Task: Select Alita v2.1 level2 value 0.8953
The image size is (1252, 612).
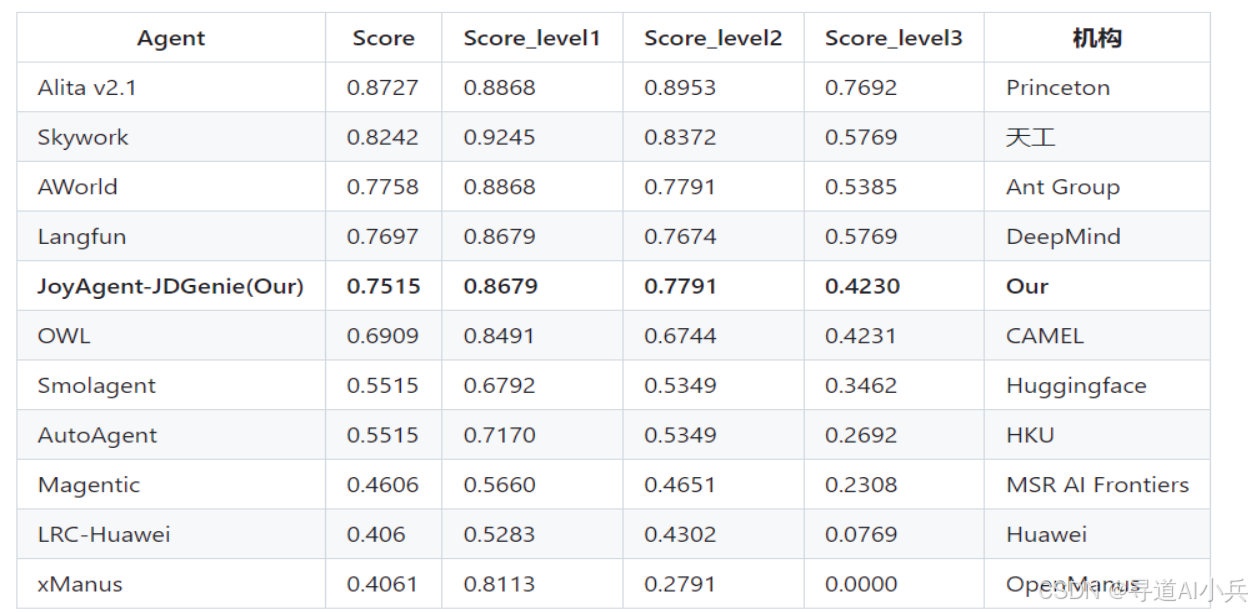Action: [680, 87]
